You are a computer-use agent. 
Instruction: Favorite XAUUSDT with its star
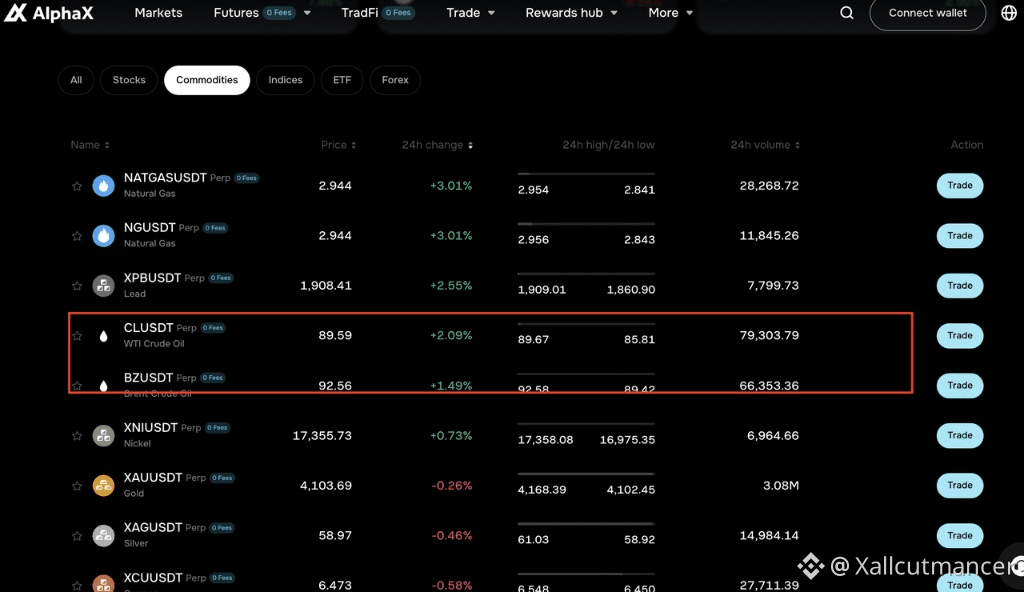click(77, 486)
